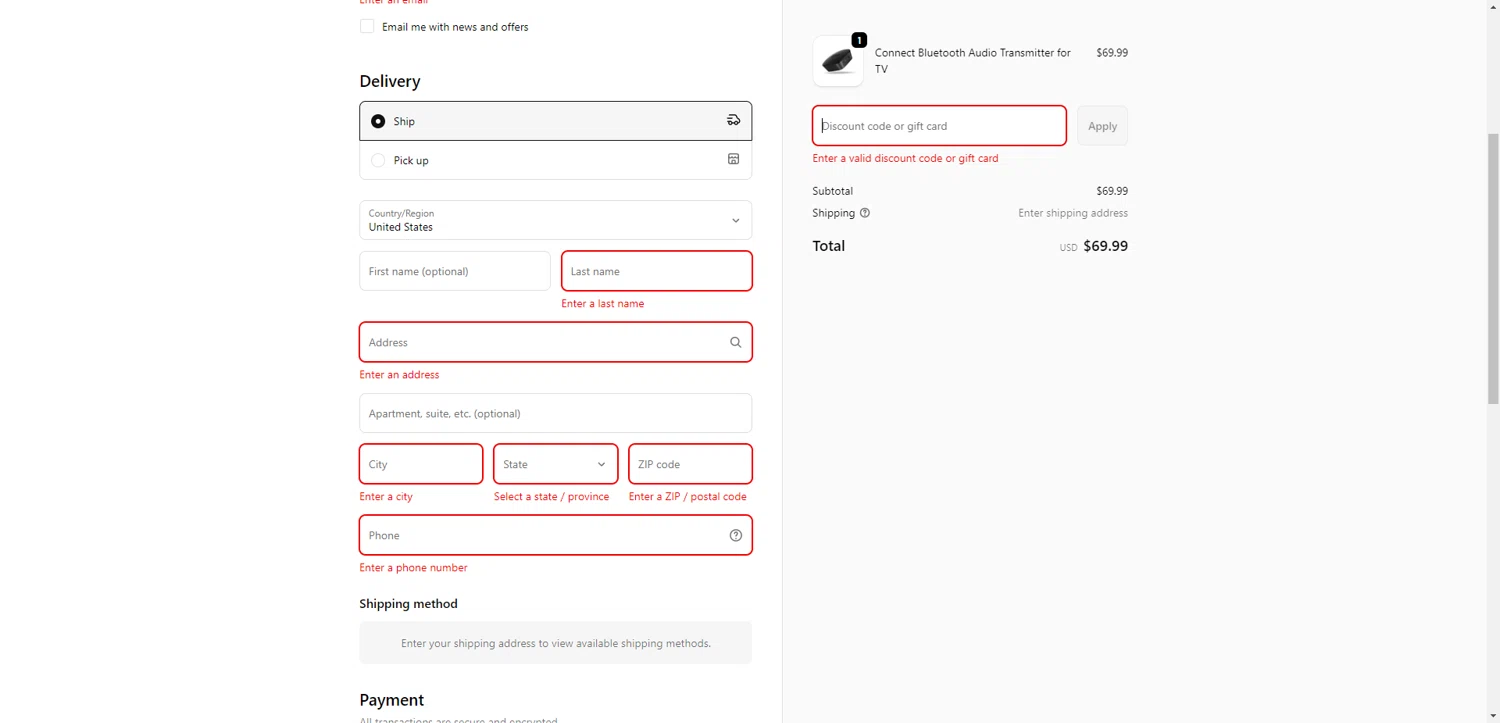
Task: Click the Delivery section heading
Action: pyautogui.click(x=390, y=81)
